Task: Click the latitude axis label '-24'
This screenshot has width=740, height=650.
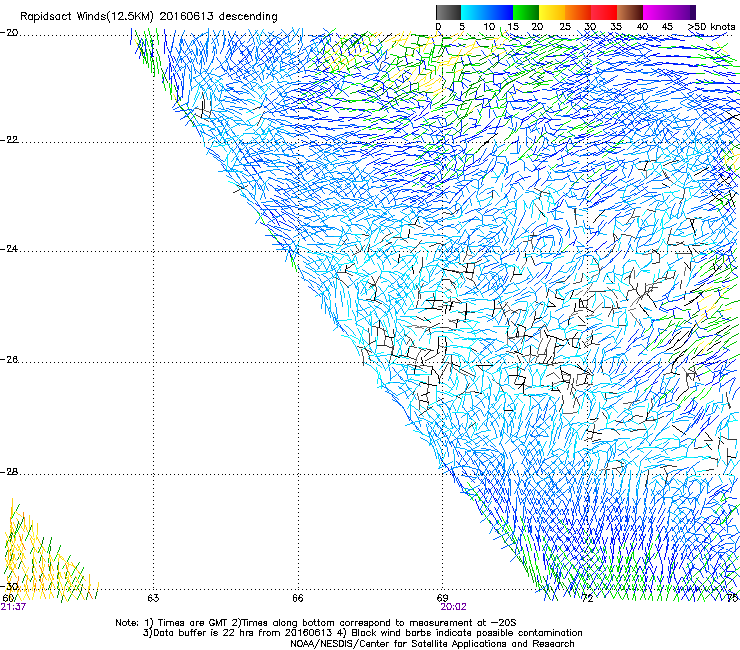Action: (x=9, y=249)
